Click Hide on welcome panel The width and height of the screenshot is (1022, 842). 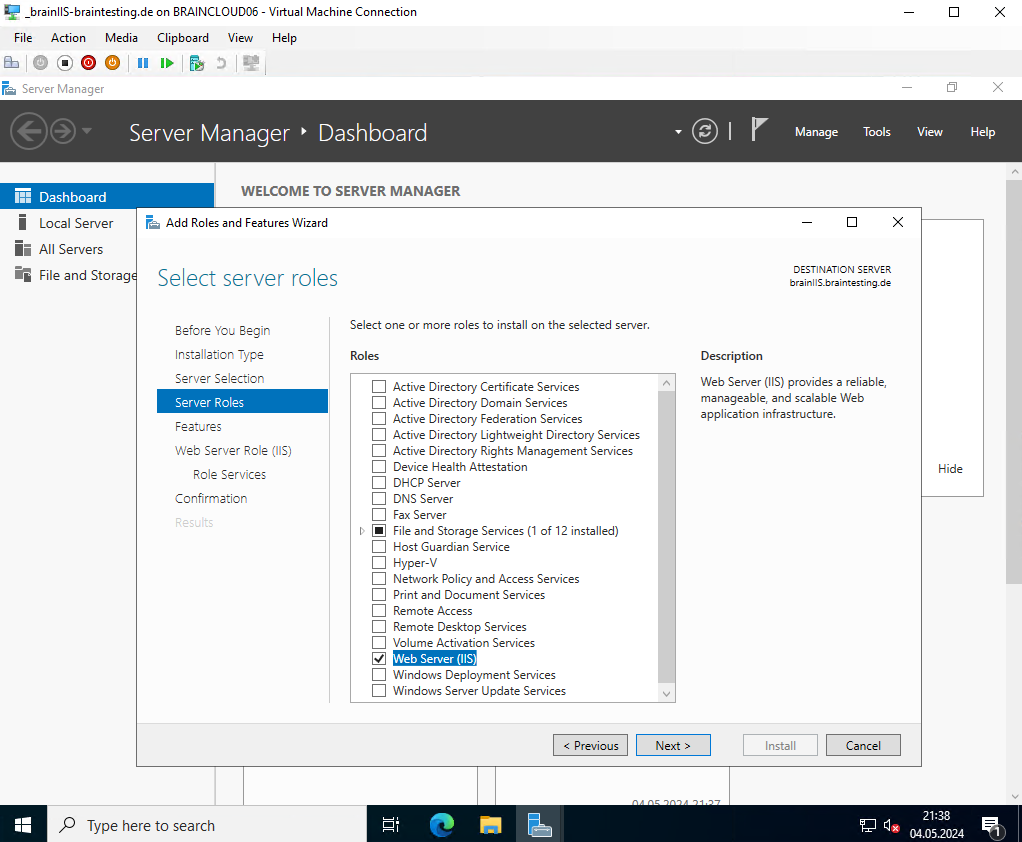950,468
